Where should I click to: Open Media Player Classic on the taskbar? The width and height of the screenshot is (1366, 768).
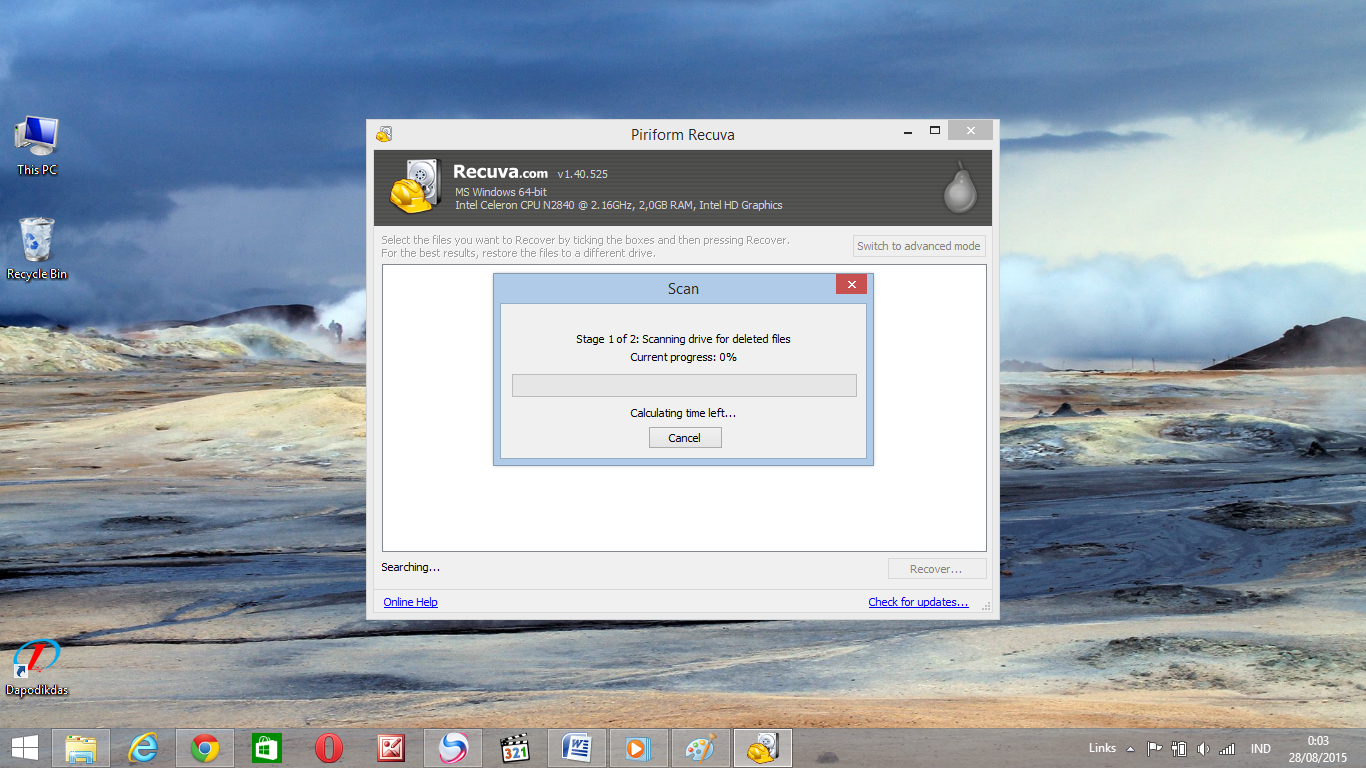point(515,748)
